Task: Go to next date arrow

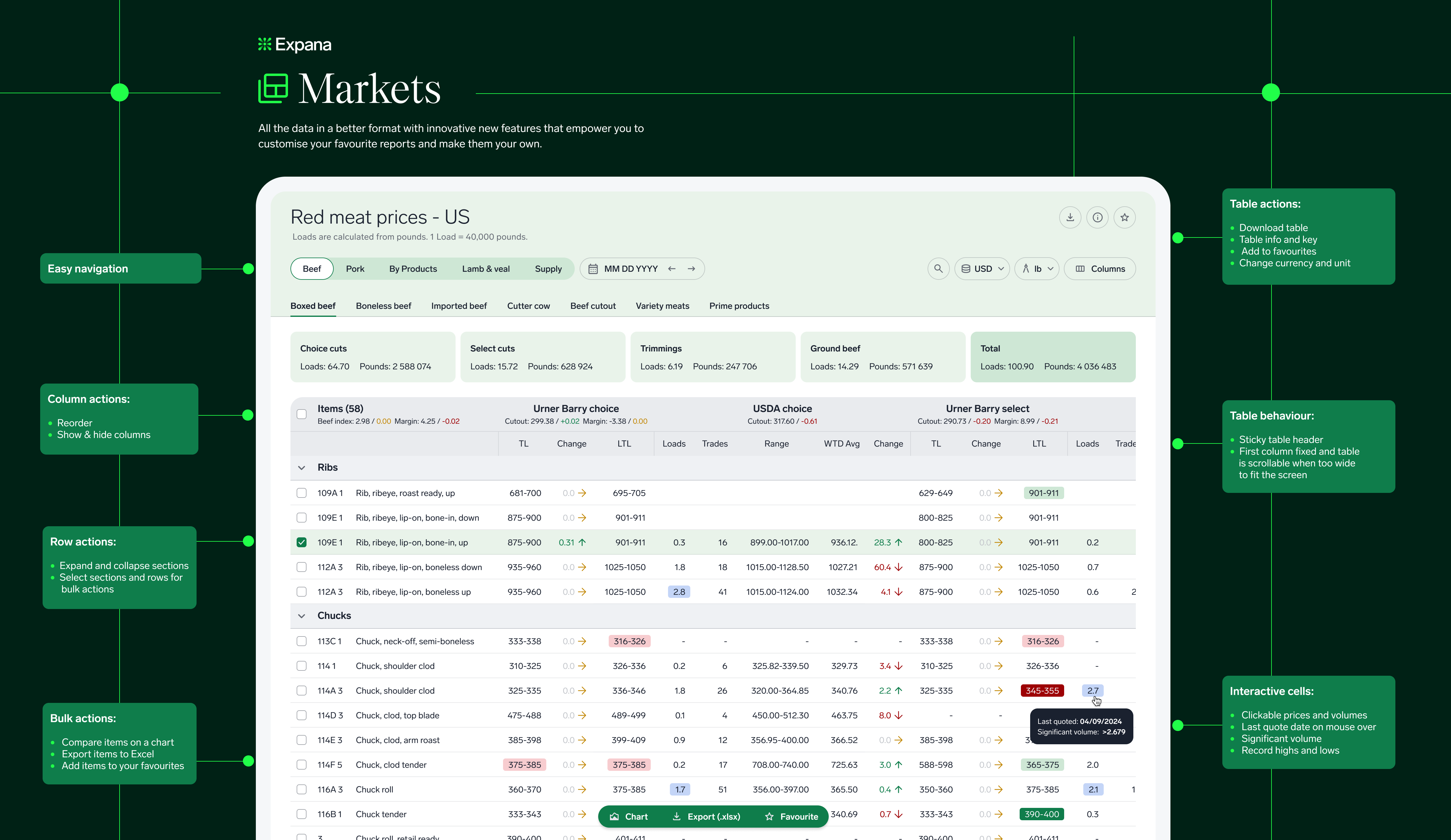Action: tap(692, 269)
